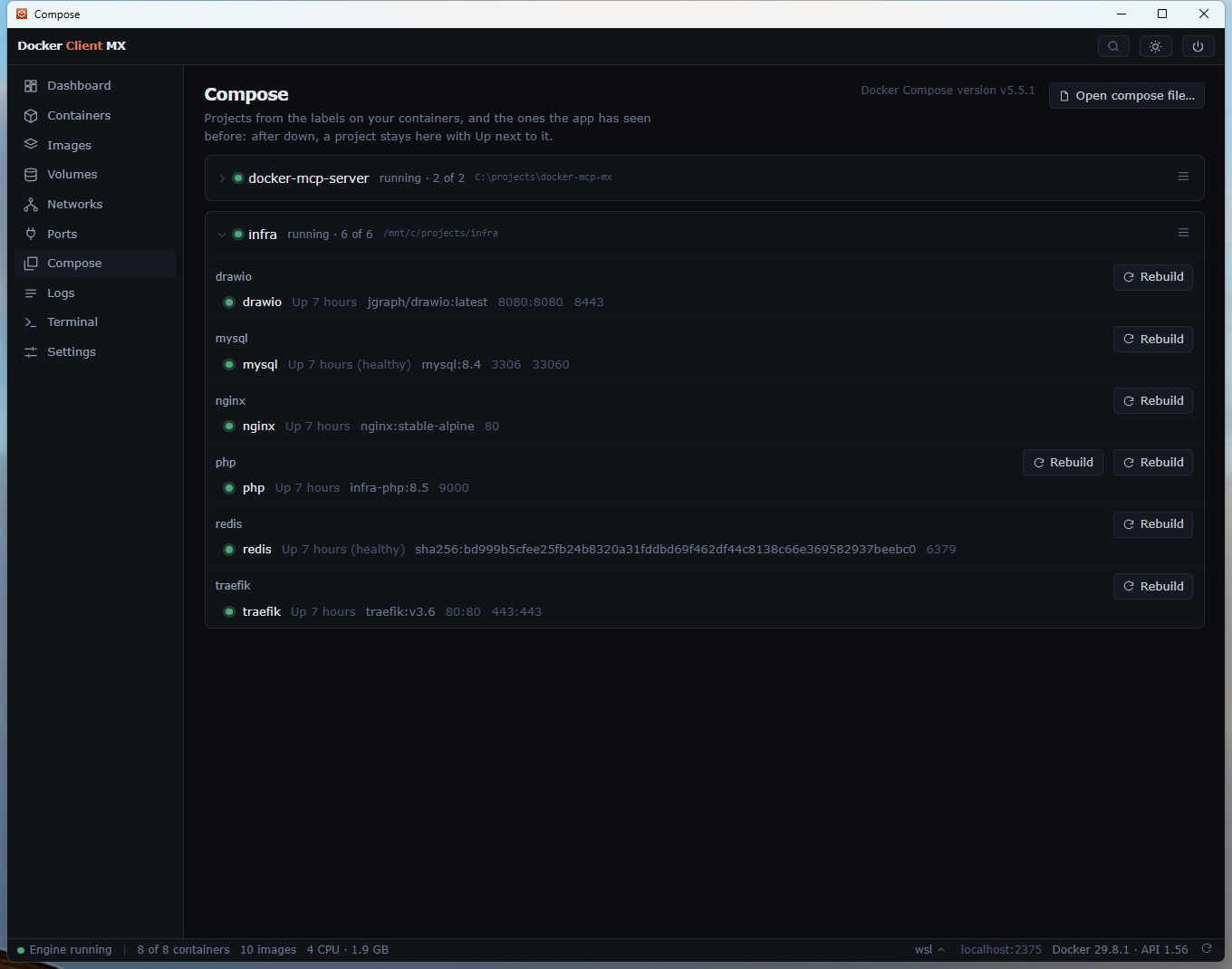This screenshot has width=1232, height=969.
Task: Click the Engine running status indicator
Action: (x=64, y=950)
